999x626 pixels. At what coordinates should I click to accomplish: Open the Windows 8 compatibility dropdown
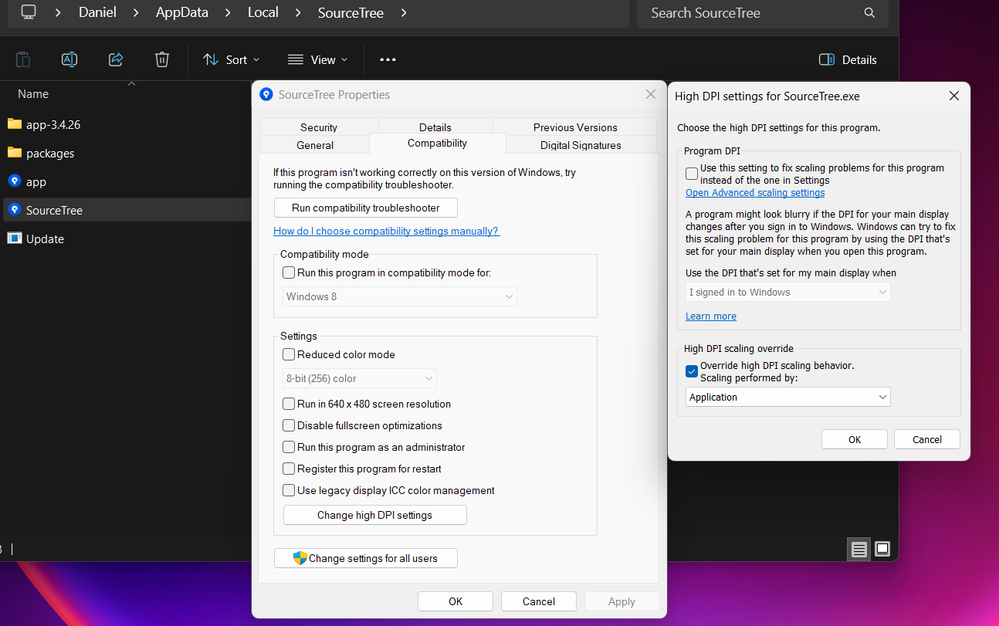click(399, 296)
